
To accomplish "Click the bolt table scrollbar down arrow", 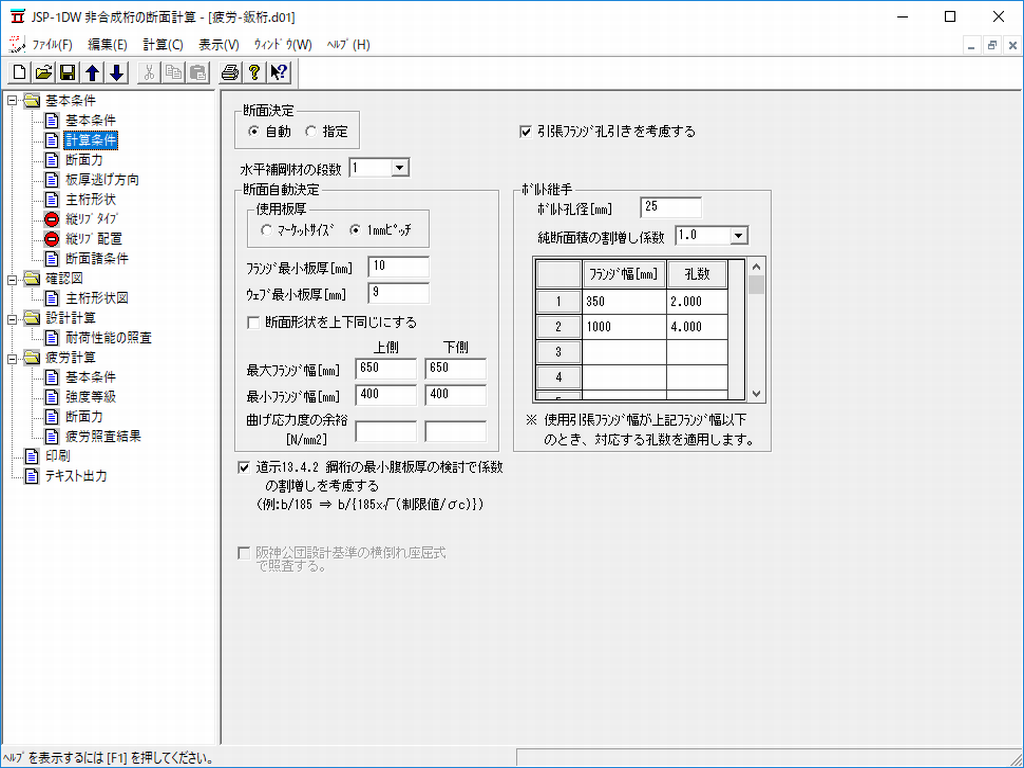I will tap(756, 394).
